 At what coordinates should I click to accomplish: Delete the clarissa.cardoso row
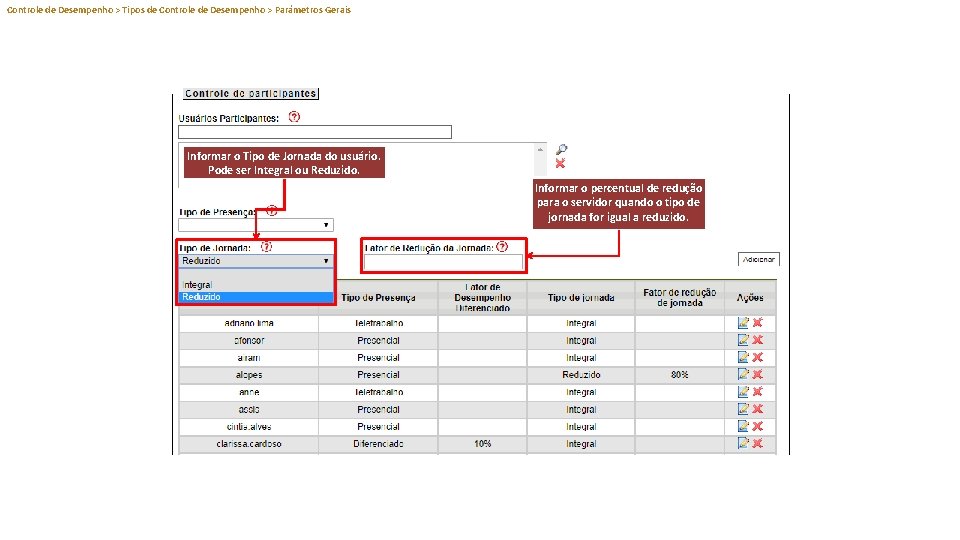[x=758, y=443]
